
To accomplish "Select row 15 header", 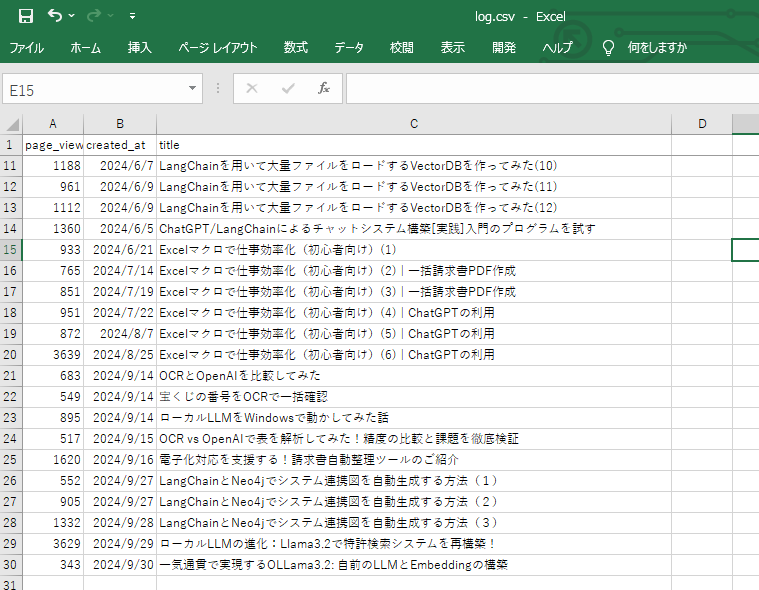I will (x=11, y=250).
